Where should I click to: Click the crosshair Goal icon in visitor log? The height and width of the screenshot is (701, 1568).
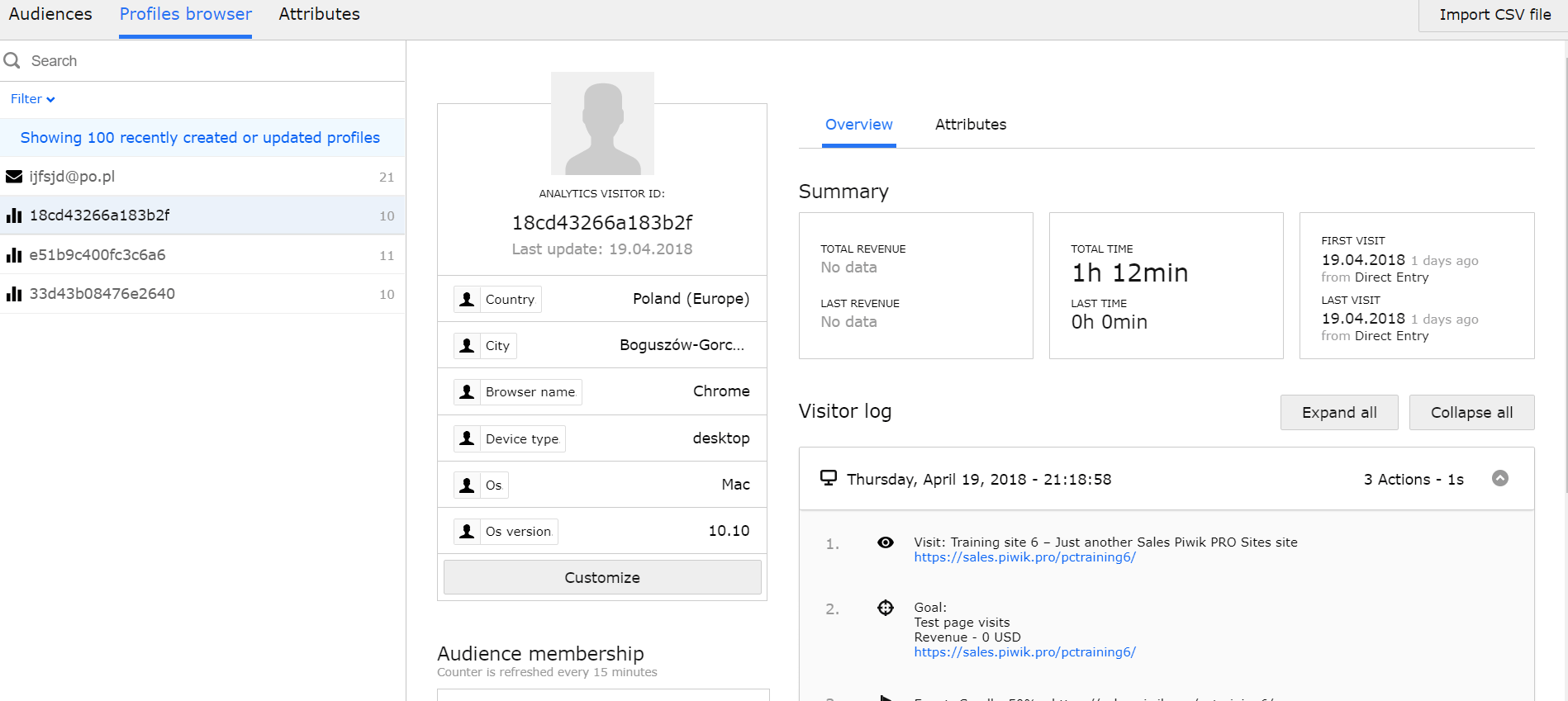(x=886, y=608)
